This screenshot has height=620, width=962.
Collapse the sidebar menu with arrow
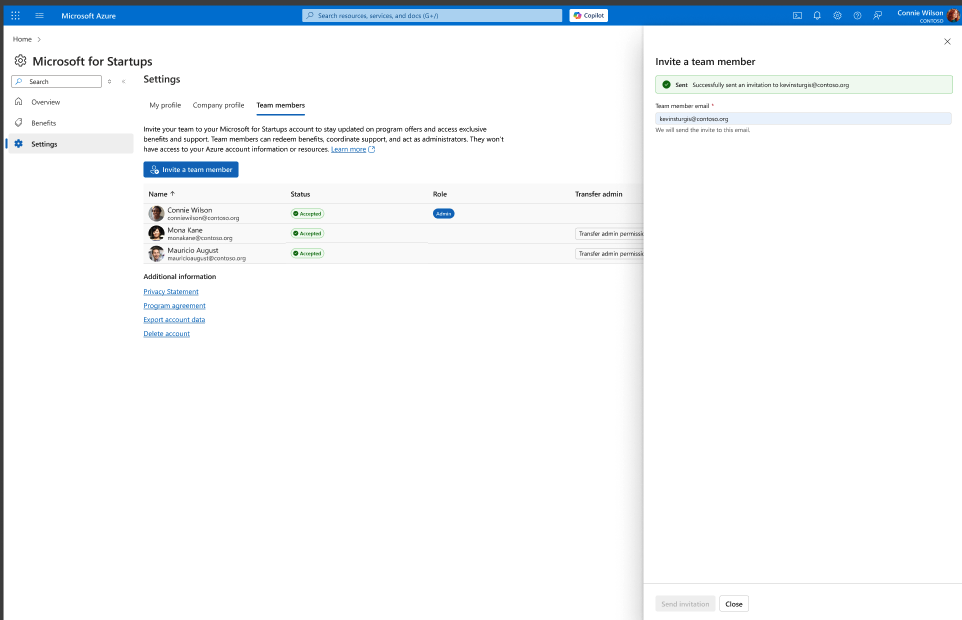pyautogui.click(x=123, y=82)
